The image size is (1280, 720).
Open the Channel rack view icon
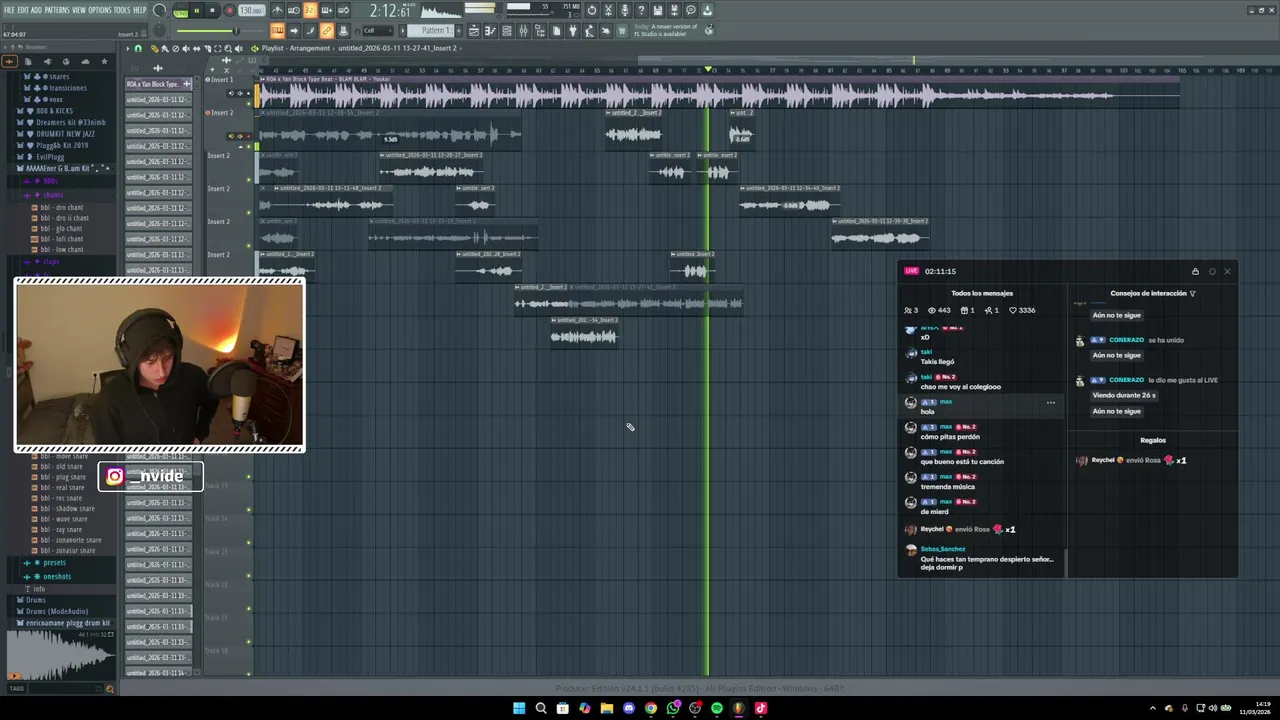point(507,31)
